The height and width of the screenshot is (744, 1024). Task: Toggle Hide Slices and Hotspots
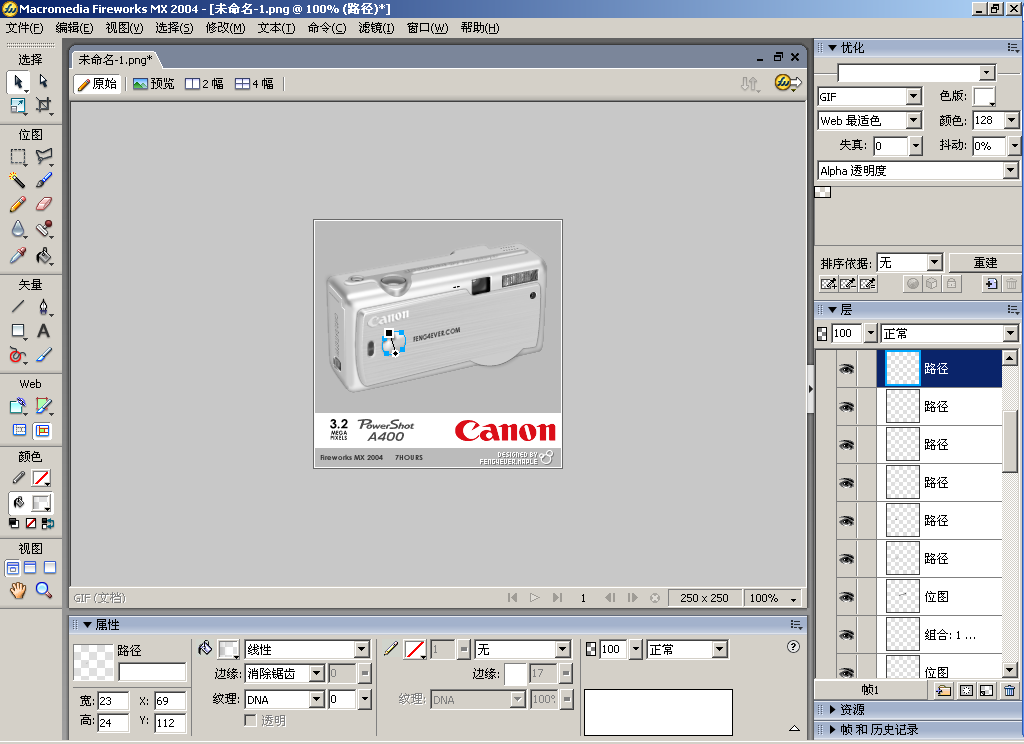pyautogui.click(x=20, y=430)
